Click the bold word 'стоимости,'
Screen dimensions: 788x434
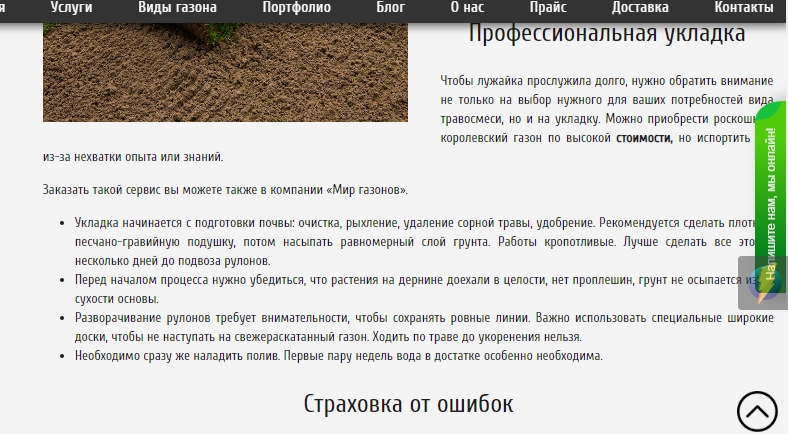pos(644,138)
